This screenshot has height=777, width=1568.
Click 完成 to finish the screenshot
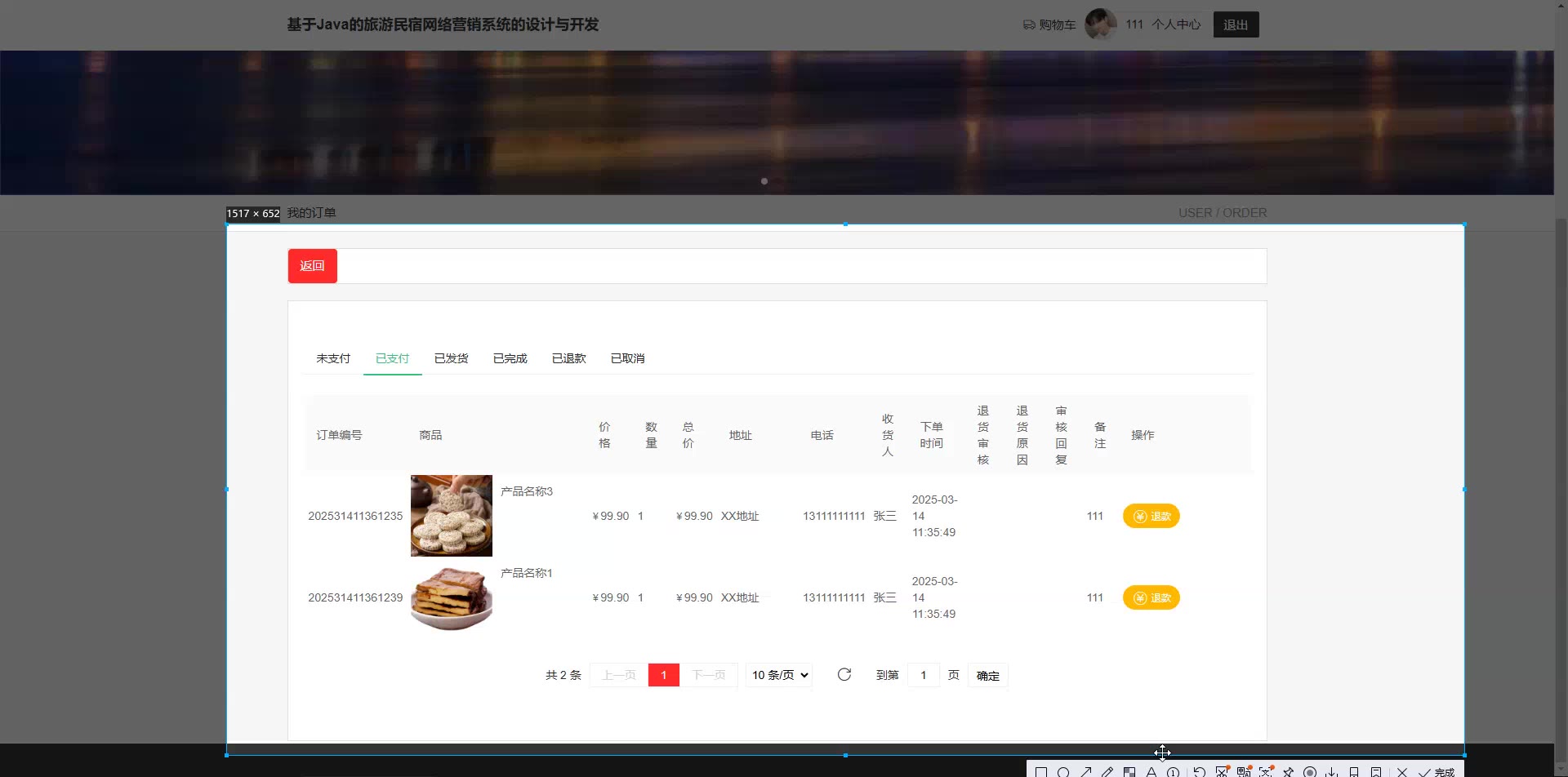coord(1437,772)
